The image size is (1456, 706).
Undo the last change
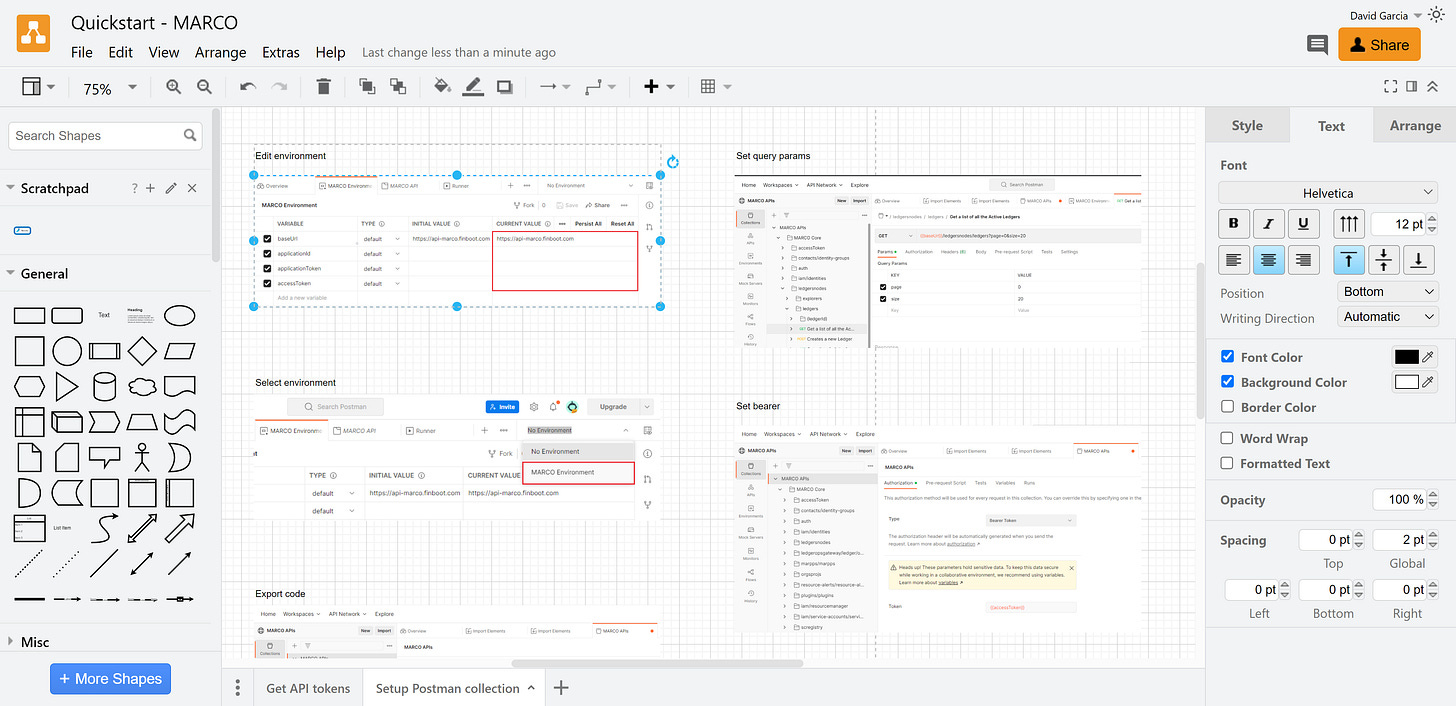[x=246, y=87]
